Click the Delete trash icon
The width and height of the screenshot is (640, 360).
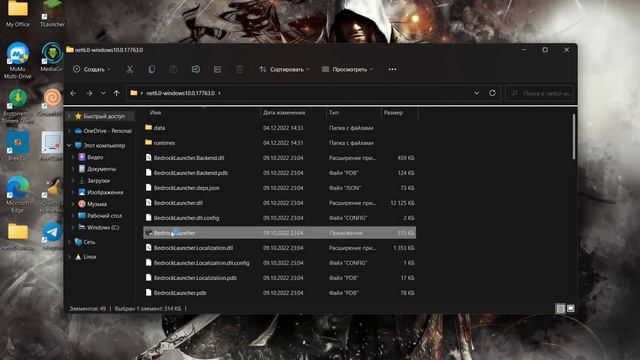[240, 69]
